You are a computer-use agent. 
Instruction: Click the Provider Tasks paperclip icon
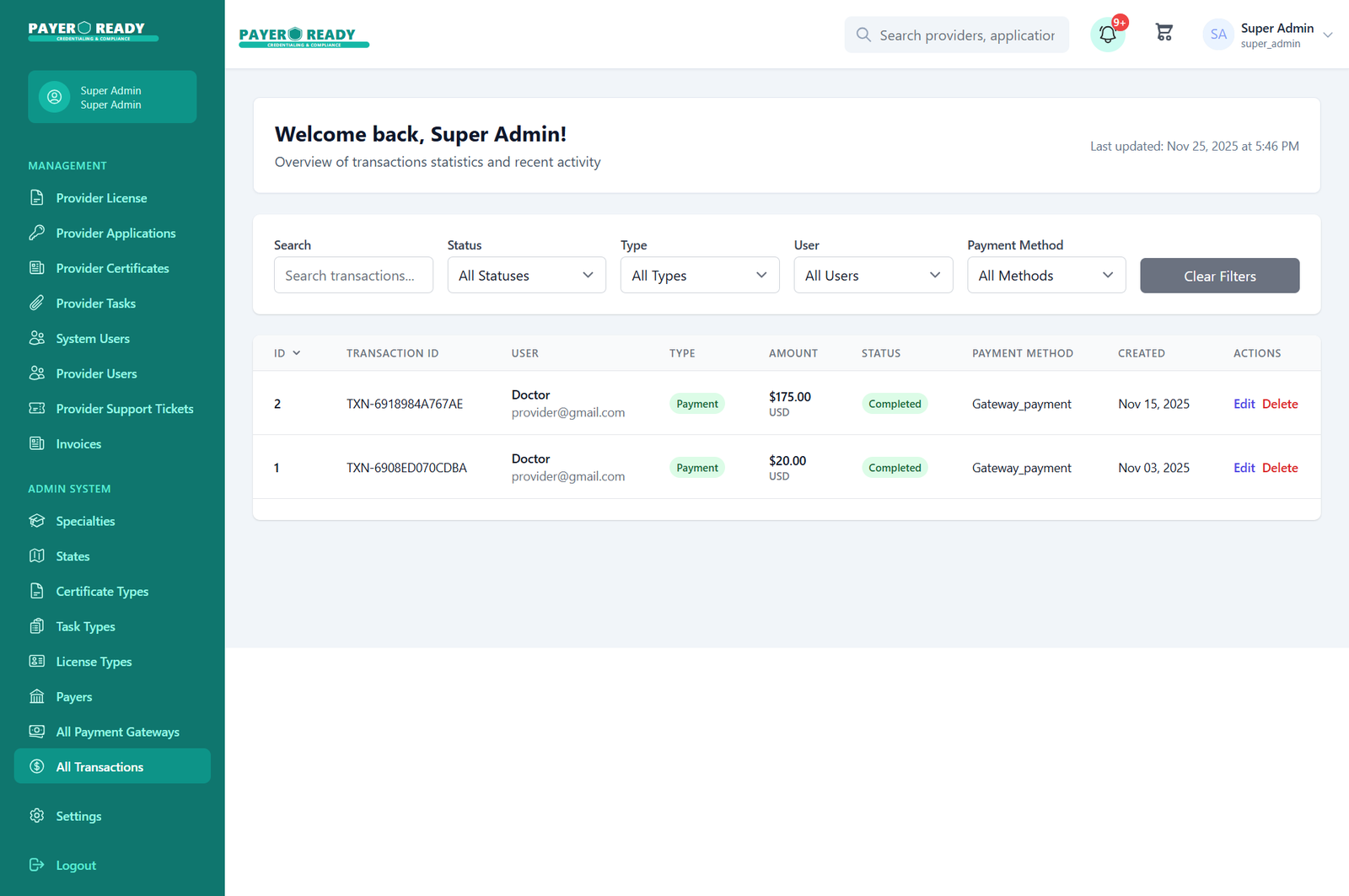[x=37, y=303]
